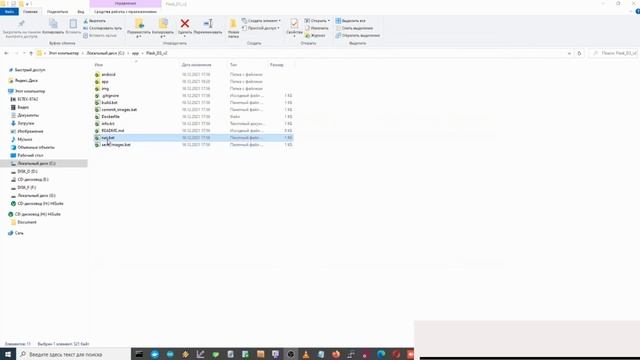Open terminal black icon in taskbar
The image size is (640, 360).
pyautogui.click(x=139, y=354)
